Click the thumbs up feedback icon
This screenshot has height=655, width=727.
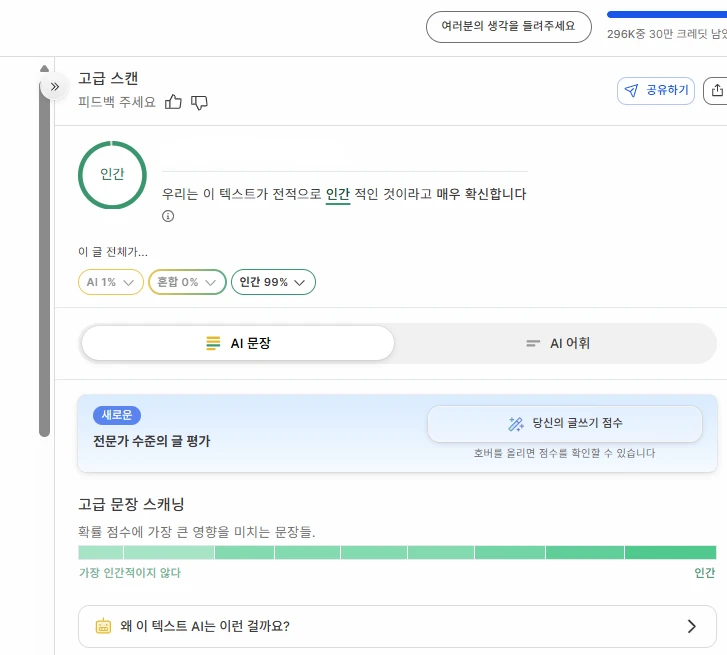[x=173, y=102]
